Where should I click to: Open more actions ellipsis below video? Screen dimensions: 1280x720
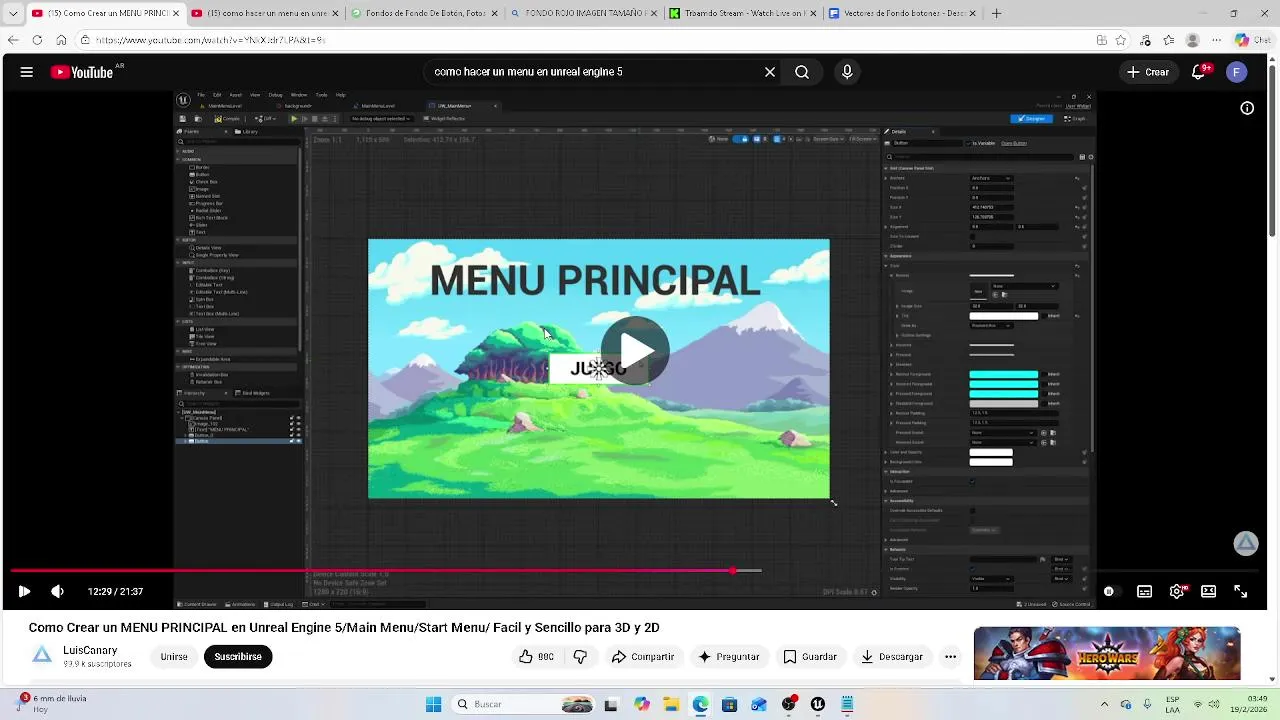click(x=951, y=657)
